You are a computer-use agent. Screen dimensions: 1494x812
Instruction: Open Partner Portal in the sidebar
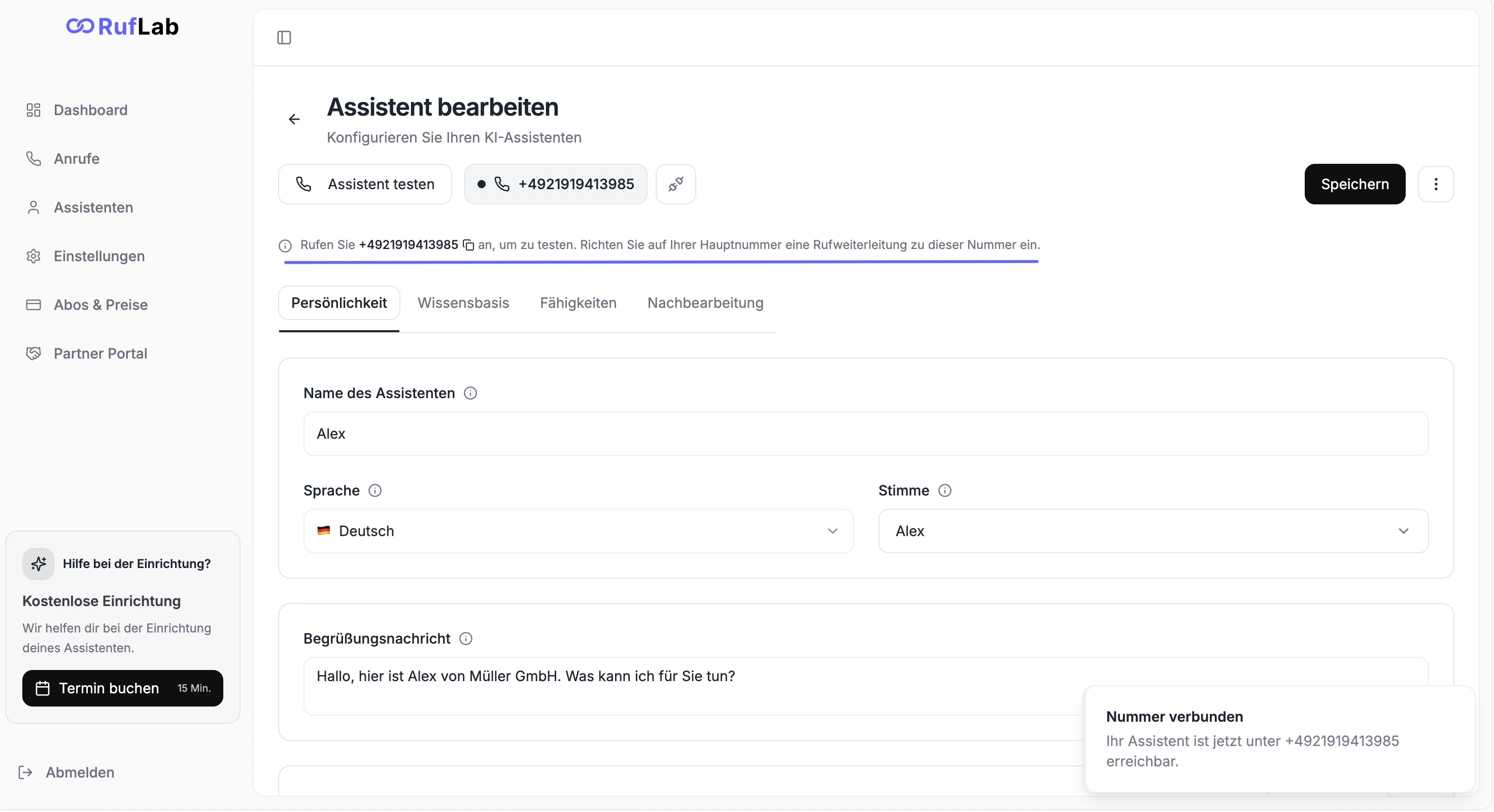87,354
